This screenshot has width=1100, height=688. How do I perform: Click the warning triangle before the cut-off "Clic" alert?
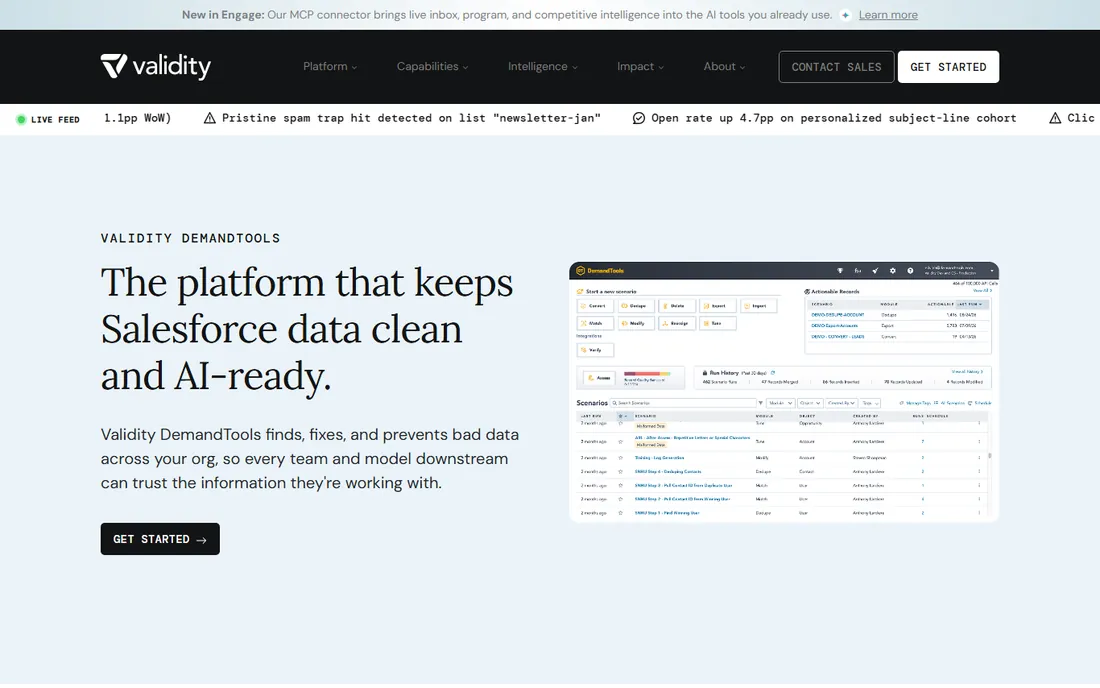(x=1054, y=118)
